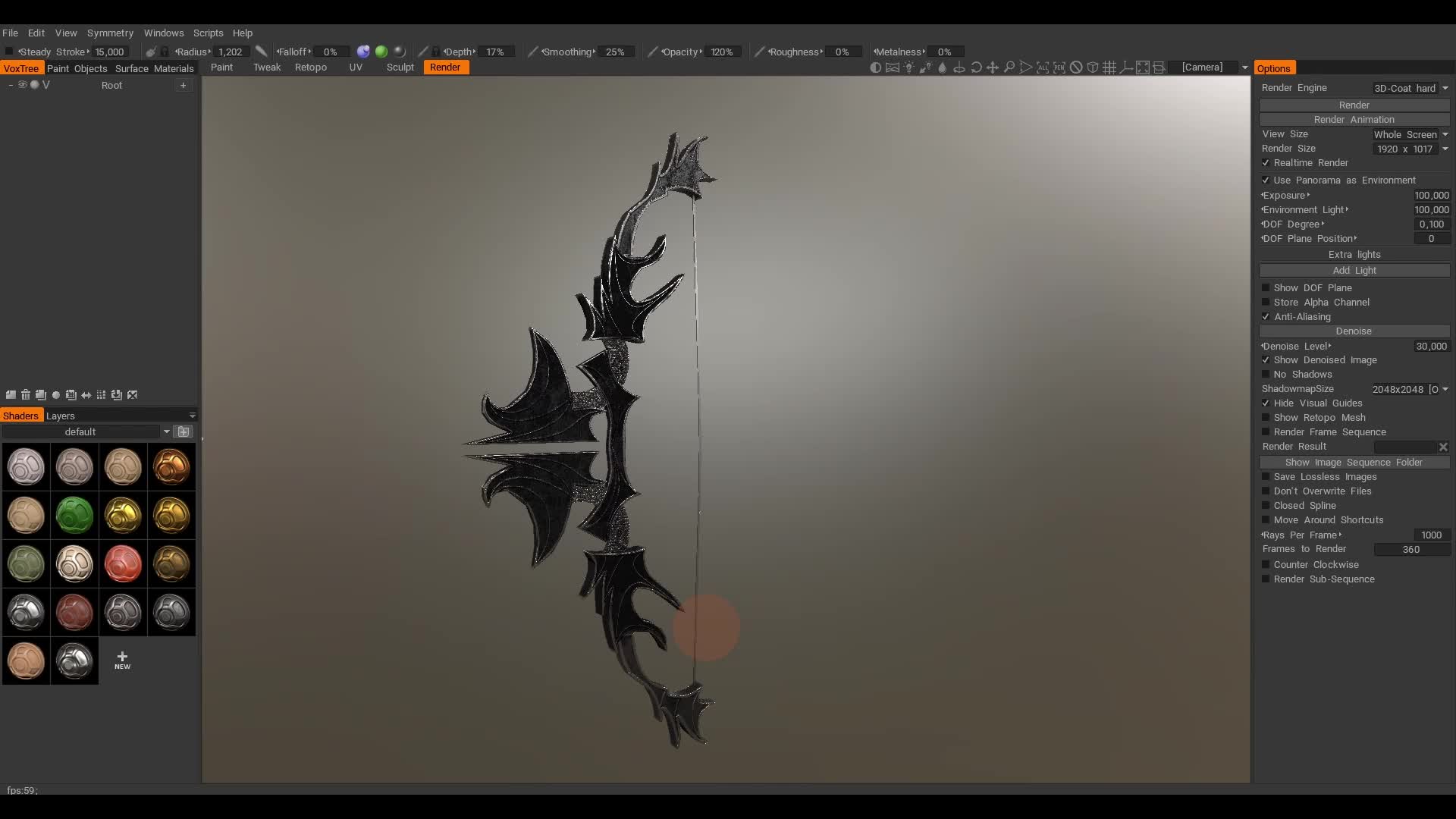Activate the zoom magnifier tool
This screenshot has width=1456, height=819.
(x=1010, y=67)
